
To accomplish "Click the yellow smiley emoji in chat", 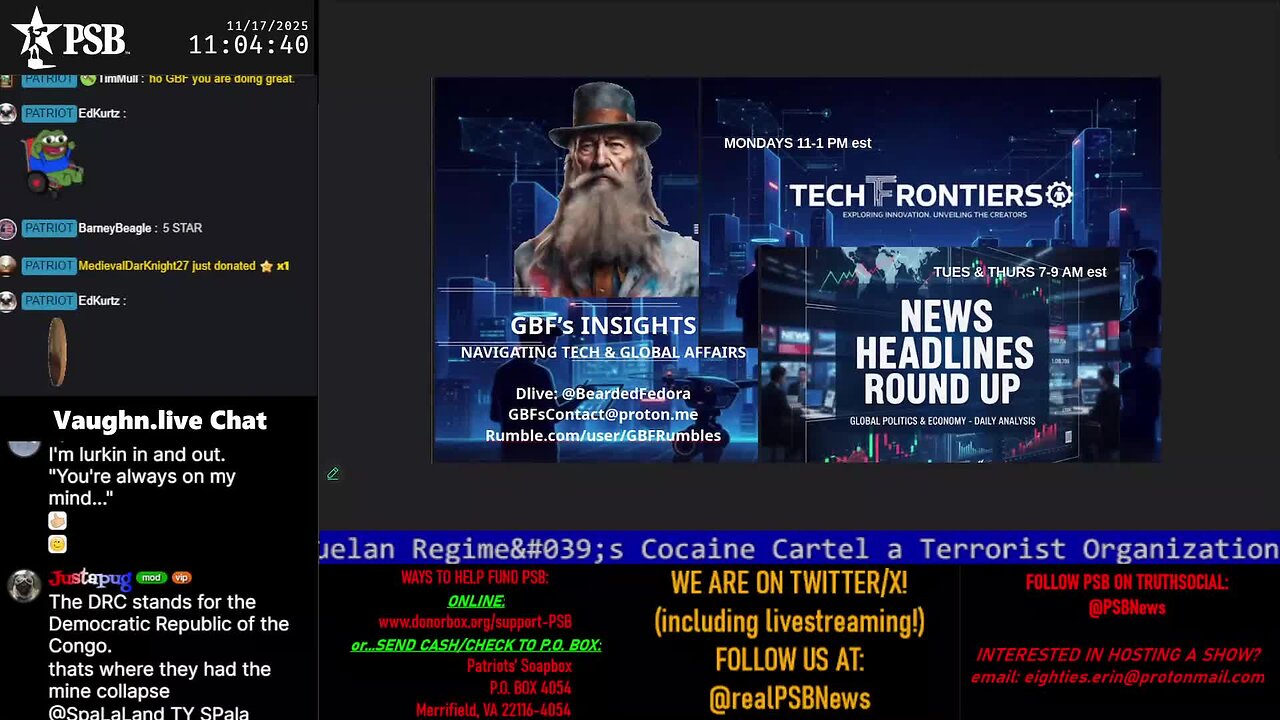I will 57,544.
